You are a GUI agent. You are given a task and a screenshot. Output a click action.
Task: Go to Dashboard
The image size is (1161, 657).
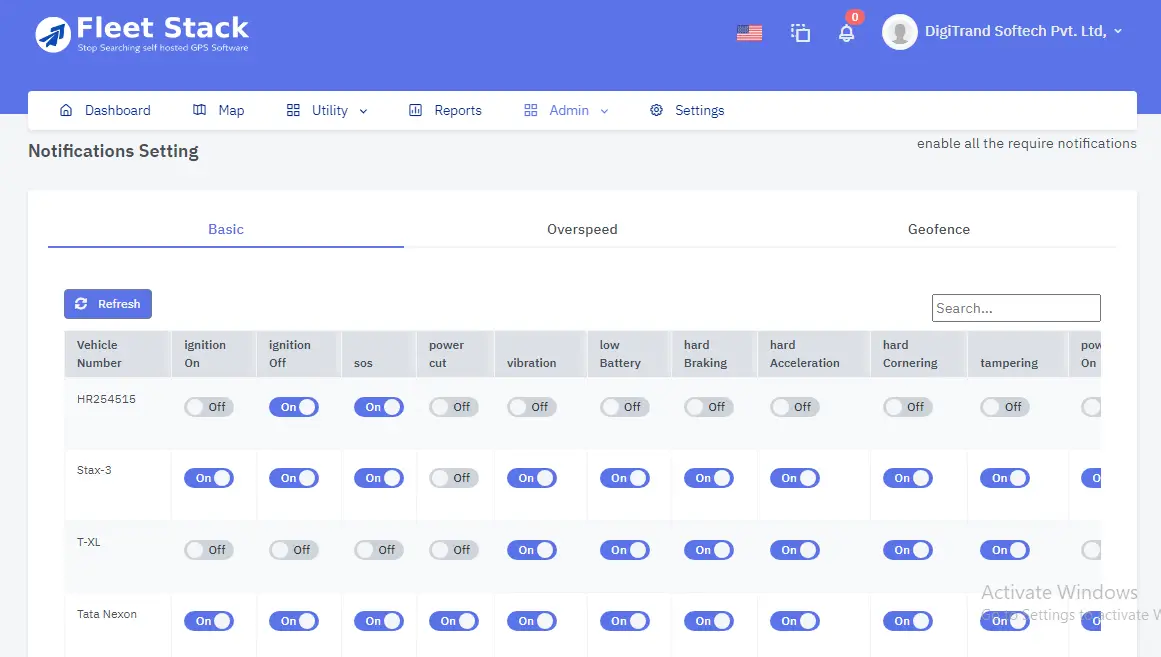pos(105,110)
